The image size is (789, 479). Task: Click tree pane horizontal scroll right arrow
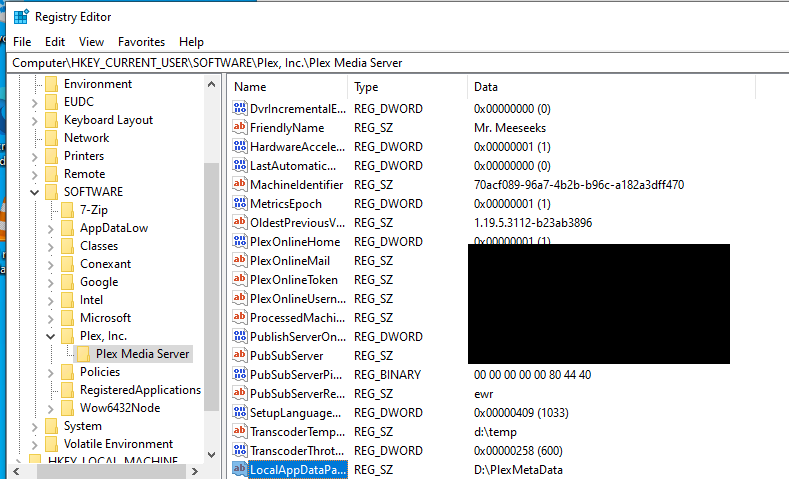195,471
